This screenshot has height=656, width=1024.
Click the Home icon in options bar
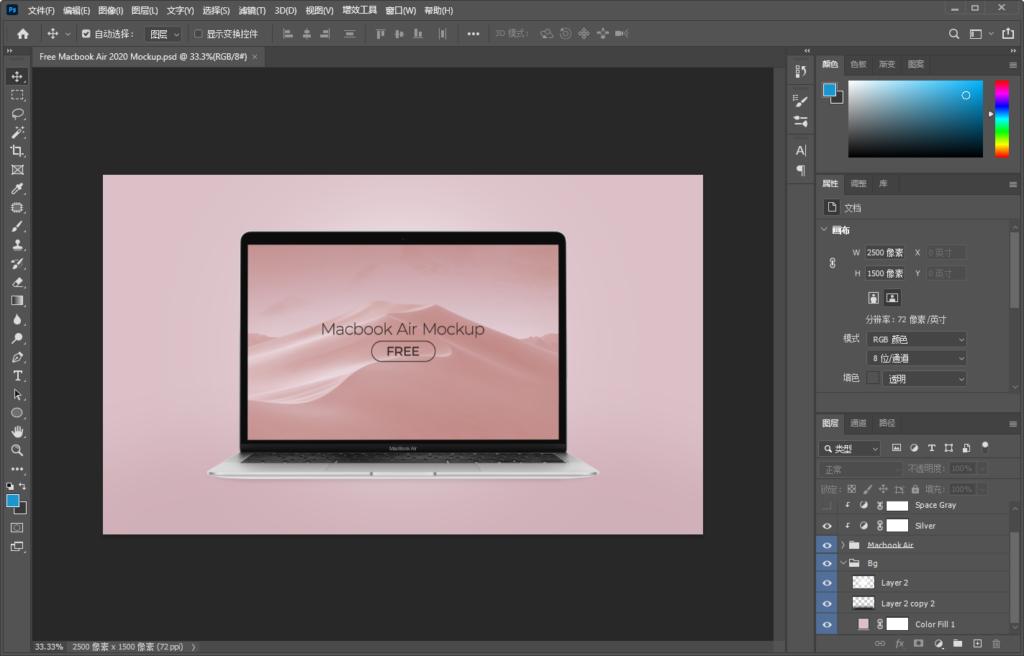[x=23, y=34]
